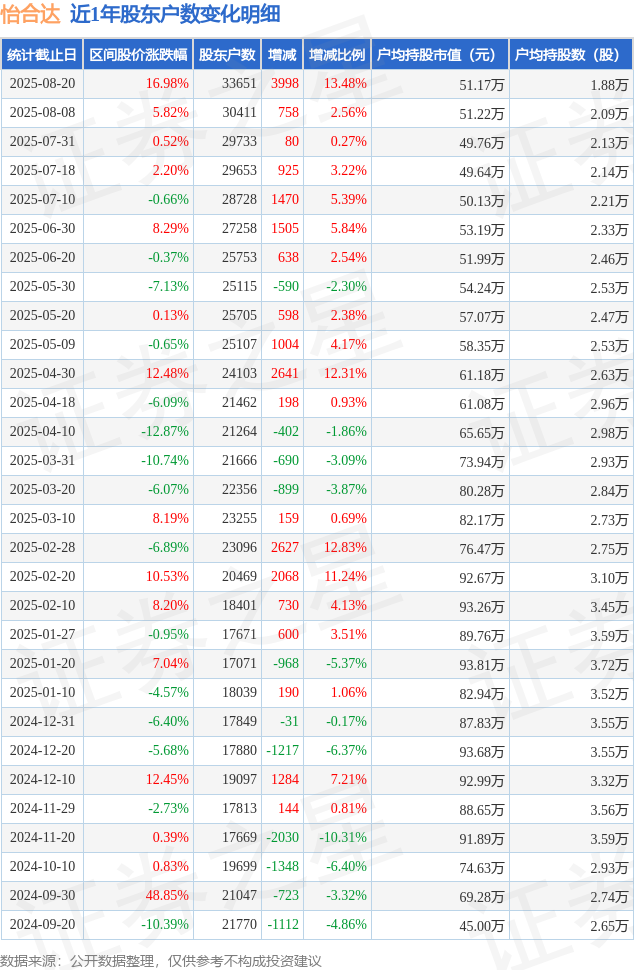Click the 2025-04-30 row date
The height and width of the screenshot is (970, 634).
point(42,374)
